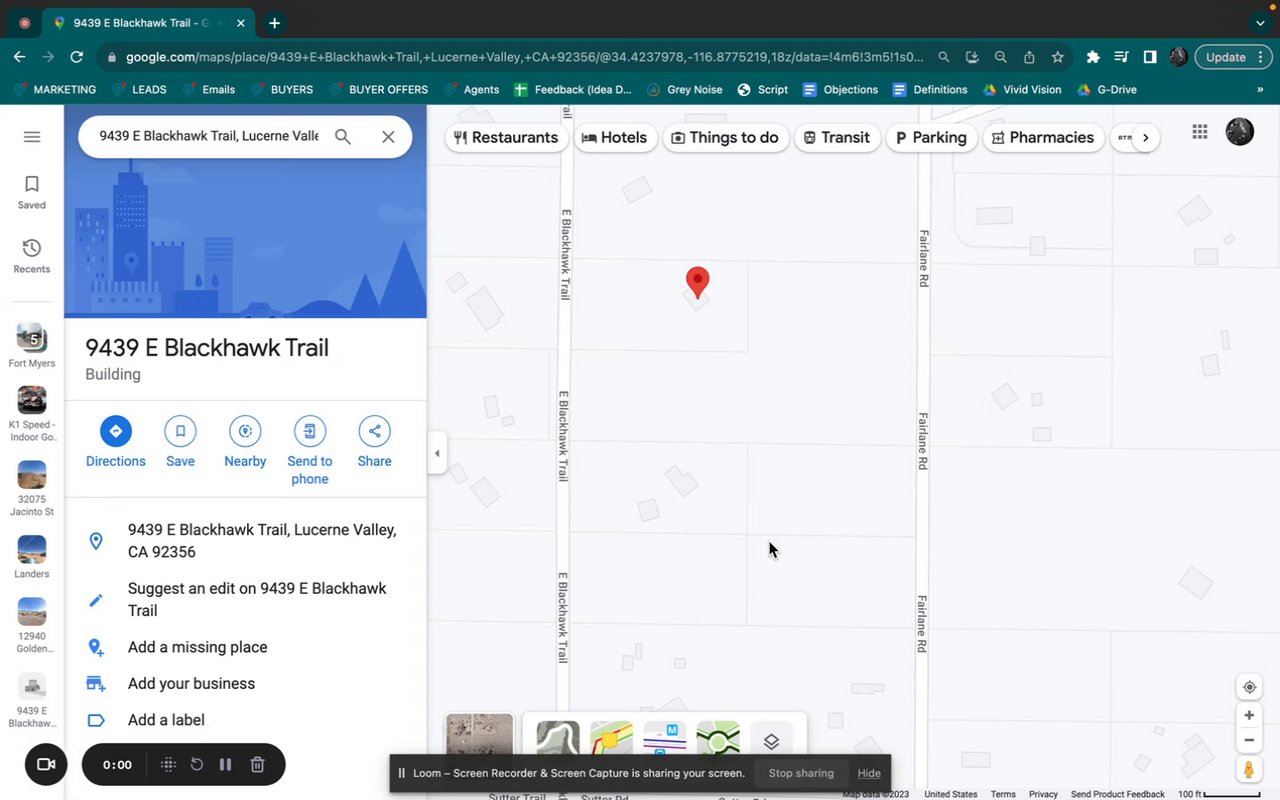
Task: Click Suggest an edit on 9439 E Blackhawk Trail
Action: pos(246,599)
